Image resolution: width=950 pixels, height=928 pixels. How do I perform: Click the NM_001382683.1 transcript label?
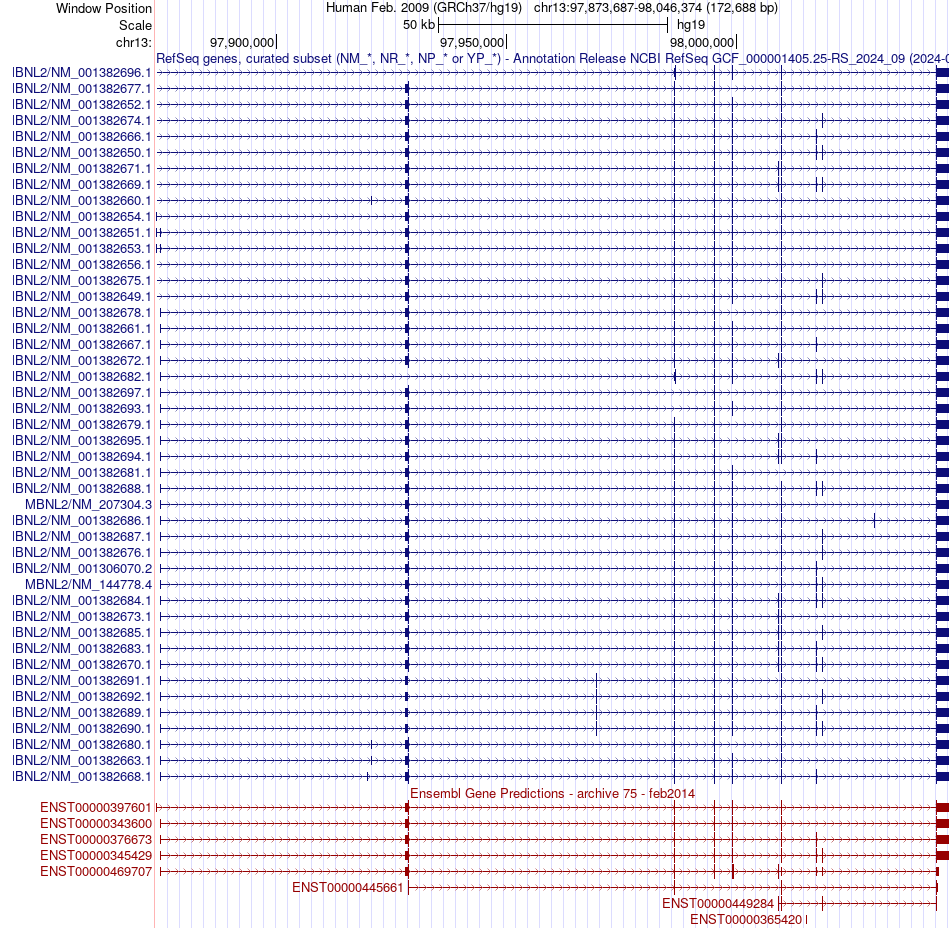(82, 649)
